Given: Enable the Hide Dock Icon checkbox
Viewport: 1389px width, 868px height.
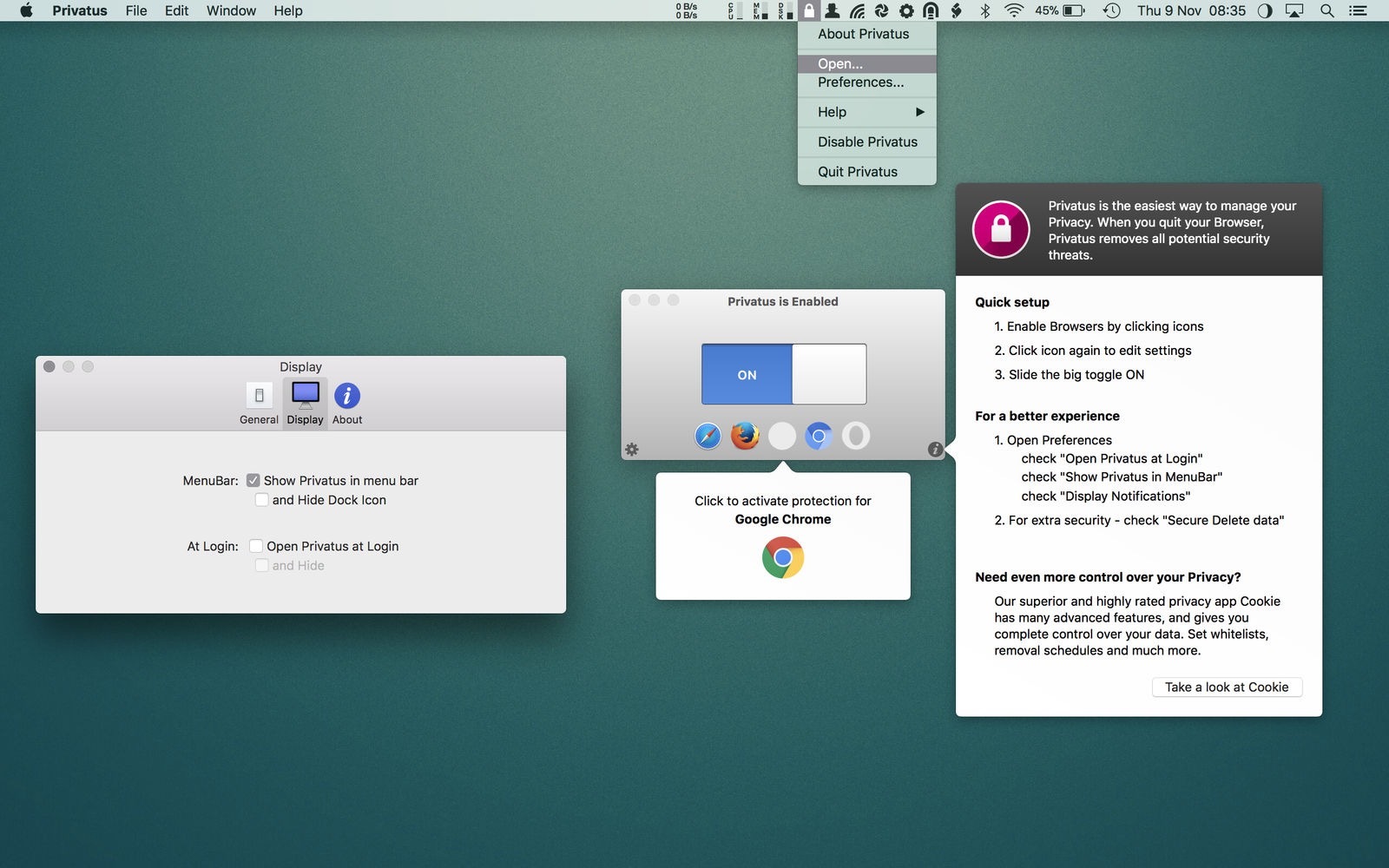Looking at the screenshot, I should [261, 500].
